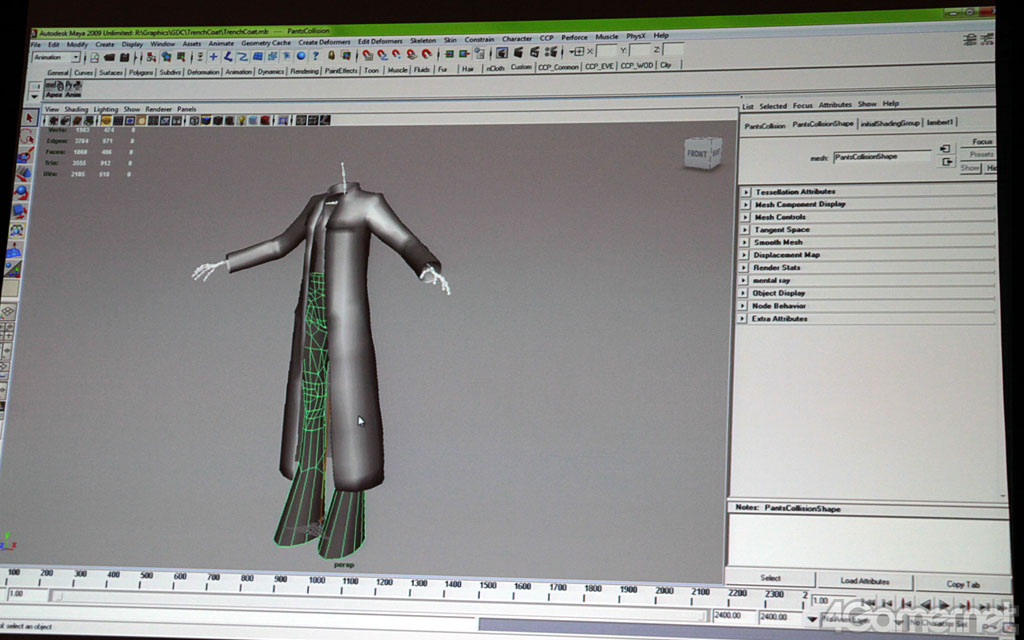Image resolution: width=1024 pixels, height=640 pixels.
Task: Click the go to output connection icon
Action: point(945,162)
